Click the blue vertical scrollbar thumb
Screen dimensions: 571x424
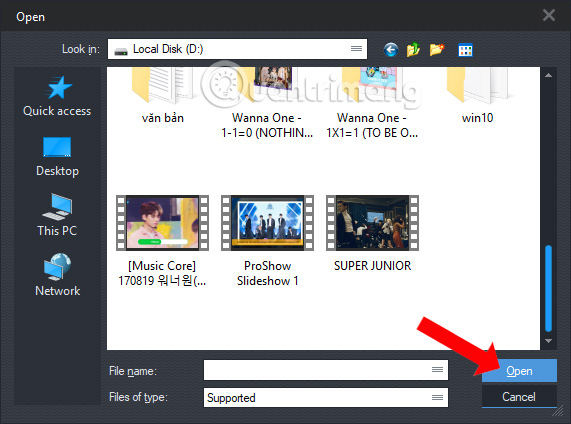pyautogui.click(x=548, y=288)
